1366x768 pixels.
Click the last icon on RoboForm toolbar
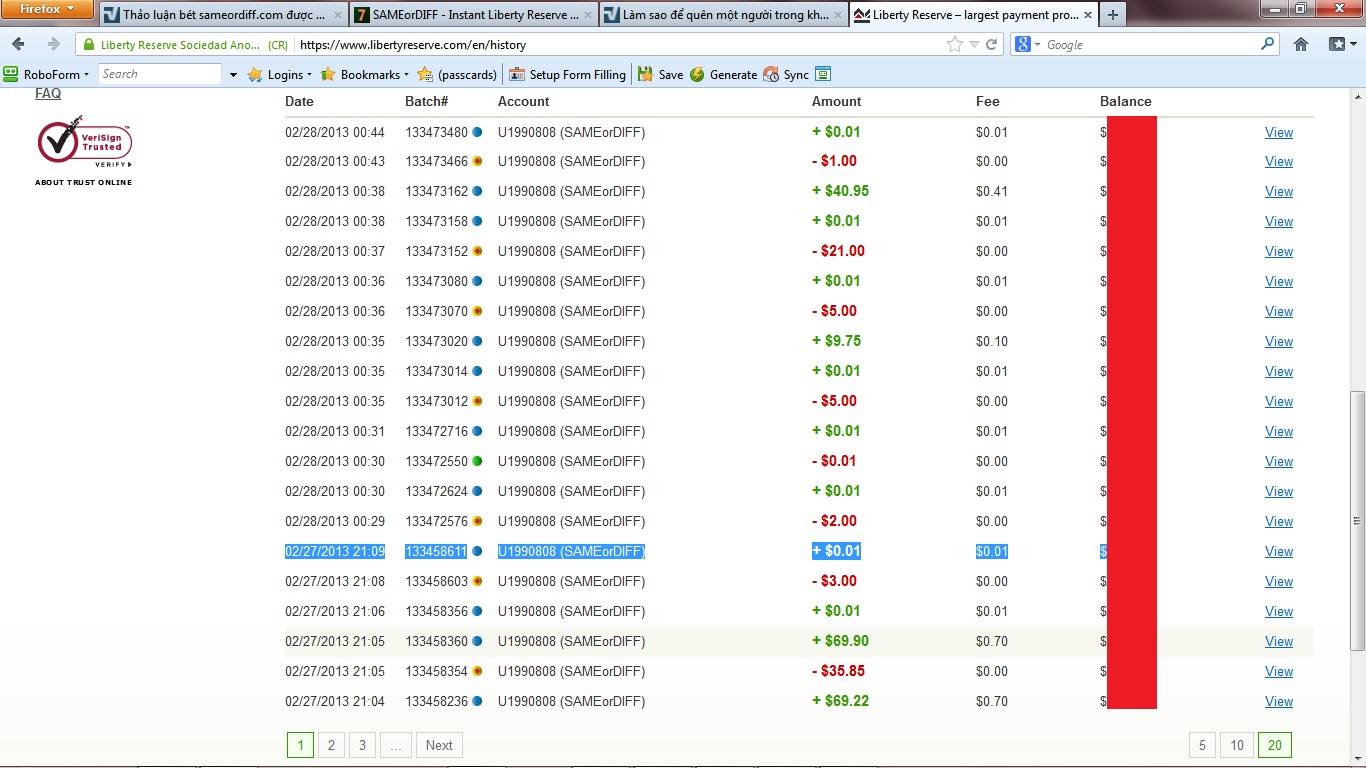pyautogui.click(x=824, y=74)
